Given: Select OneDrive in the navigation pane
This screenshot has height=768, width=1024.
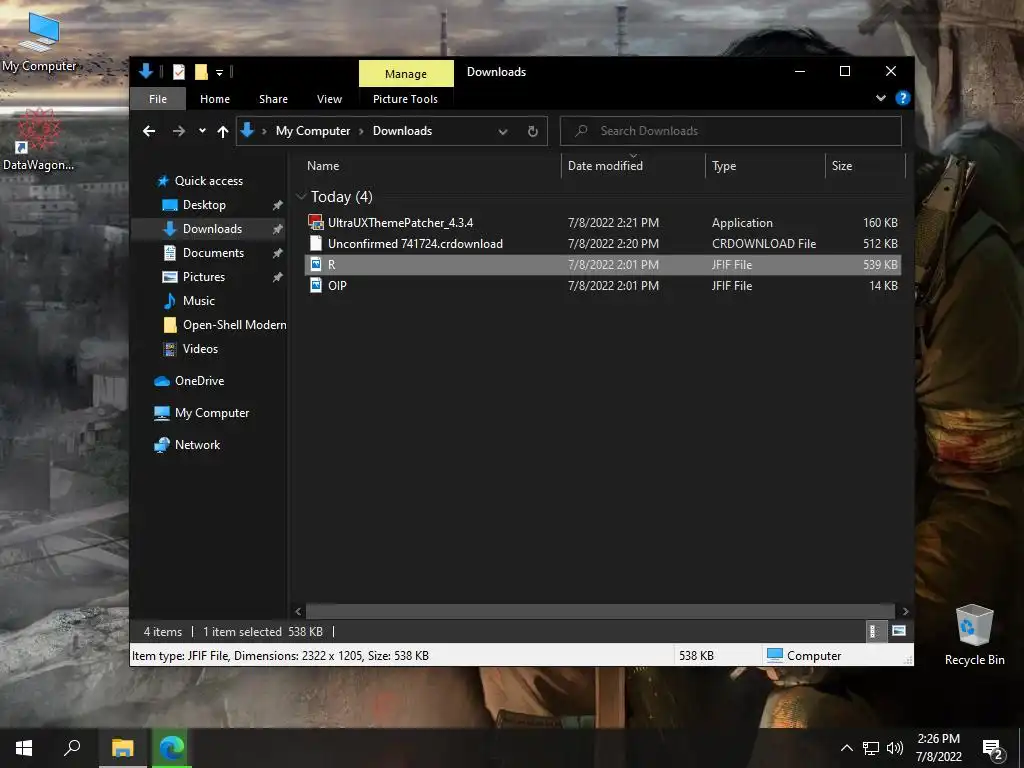Looking at the screenshot, I should click(x=199, y=381).
